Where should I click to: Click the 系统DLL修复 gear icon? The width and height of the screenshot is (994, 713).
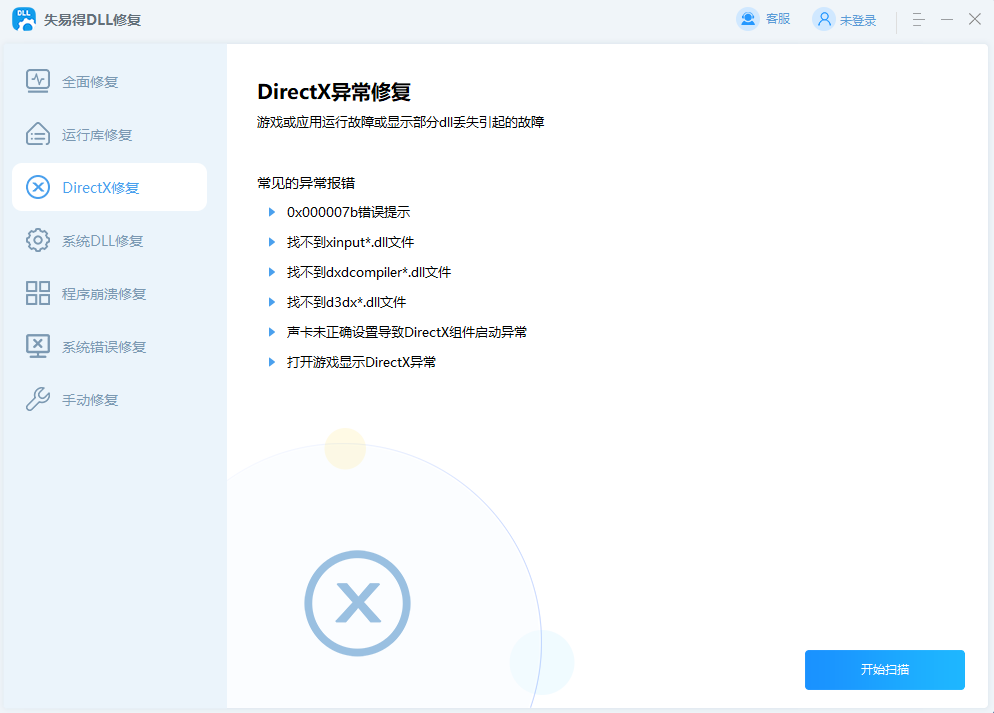pyautogui.click(x=37, y=240)
